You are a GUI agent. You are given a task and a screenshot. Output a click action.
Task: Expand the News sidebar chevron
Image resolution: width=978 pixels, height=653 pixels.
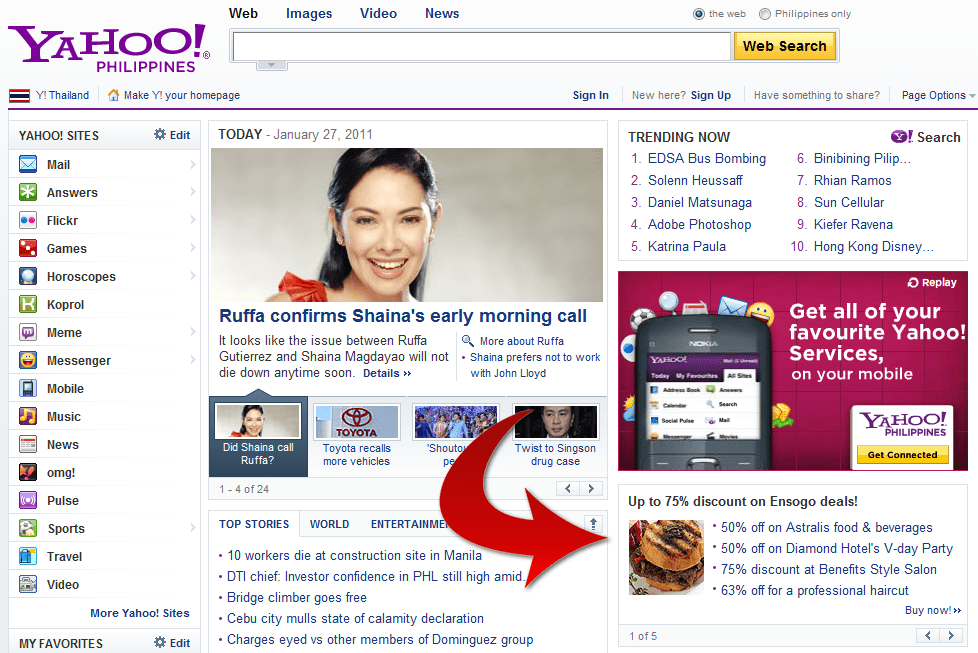[x=194, y=444]
